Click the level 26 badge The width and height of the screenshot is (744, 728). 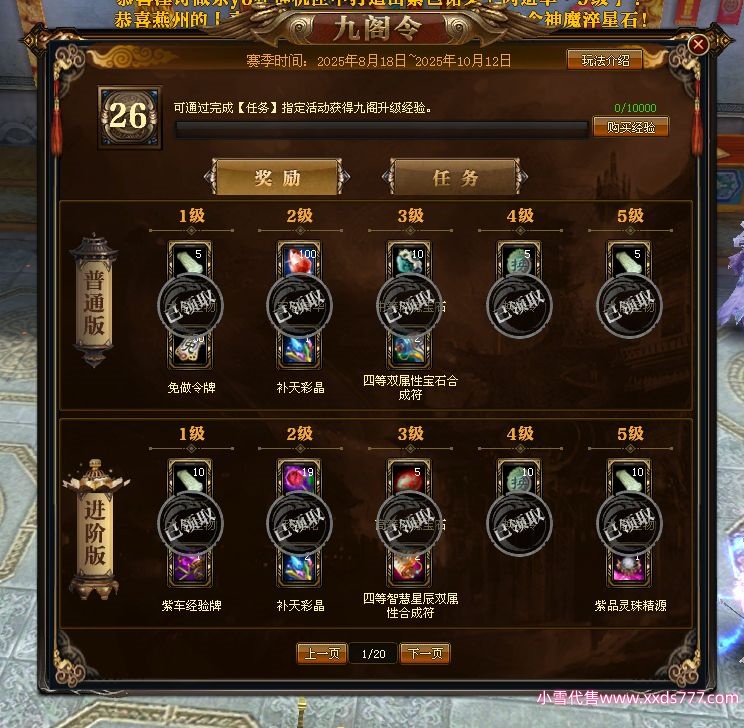pos(129,117)
